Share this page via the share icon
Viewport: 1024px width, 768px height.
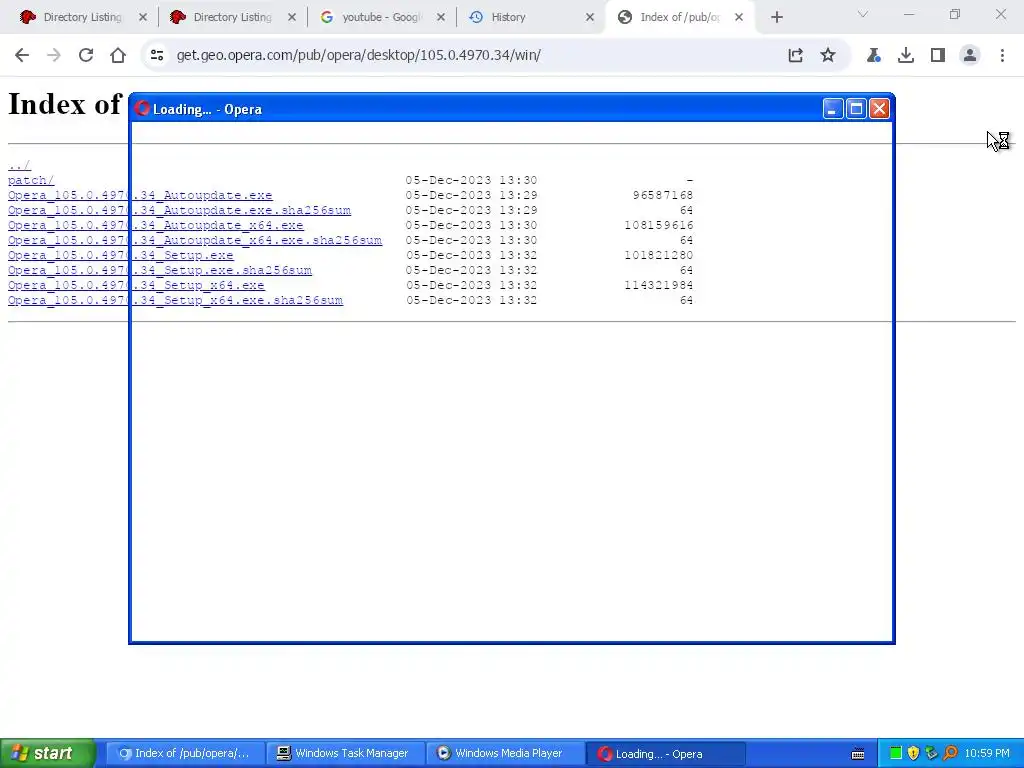click(x=795, y=56)
